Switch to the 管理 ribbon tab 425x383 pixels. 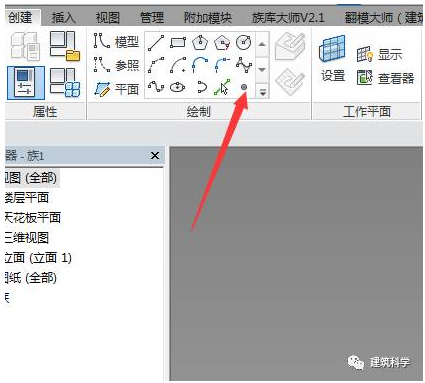click(152, 17)
